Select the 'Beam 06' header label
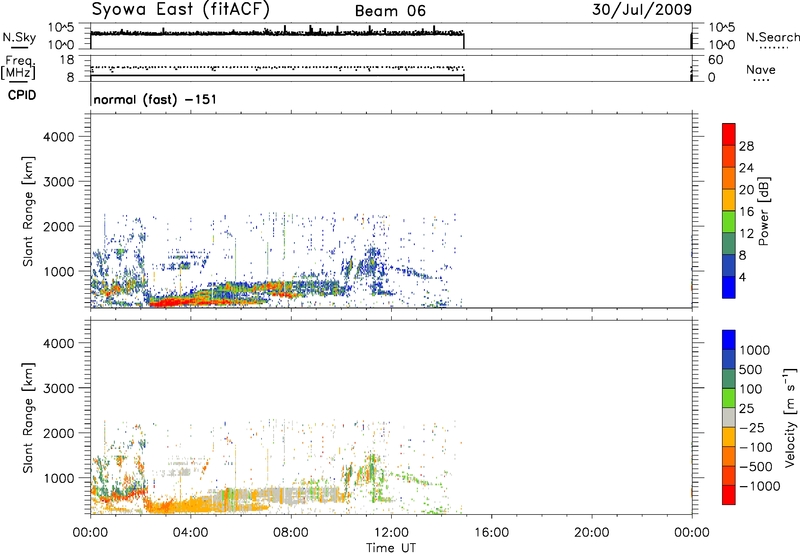The height and width of the screenshot is (554, 800). coord(390,11)
